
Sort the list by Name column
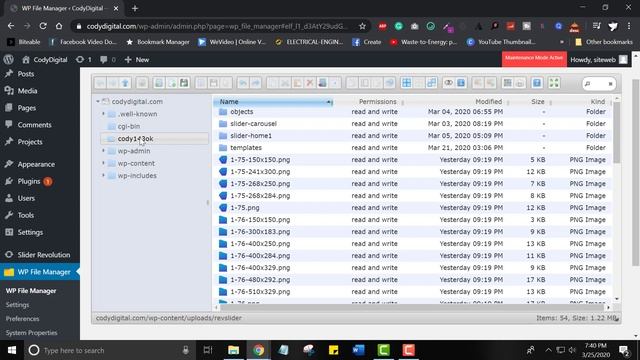tap(273, 102)
